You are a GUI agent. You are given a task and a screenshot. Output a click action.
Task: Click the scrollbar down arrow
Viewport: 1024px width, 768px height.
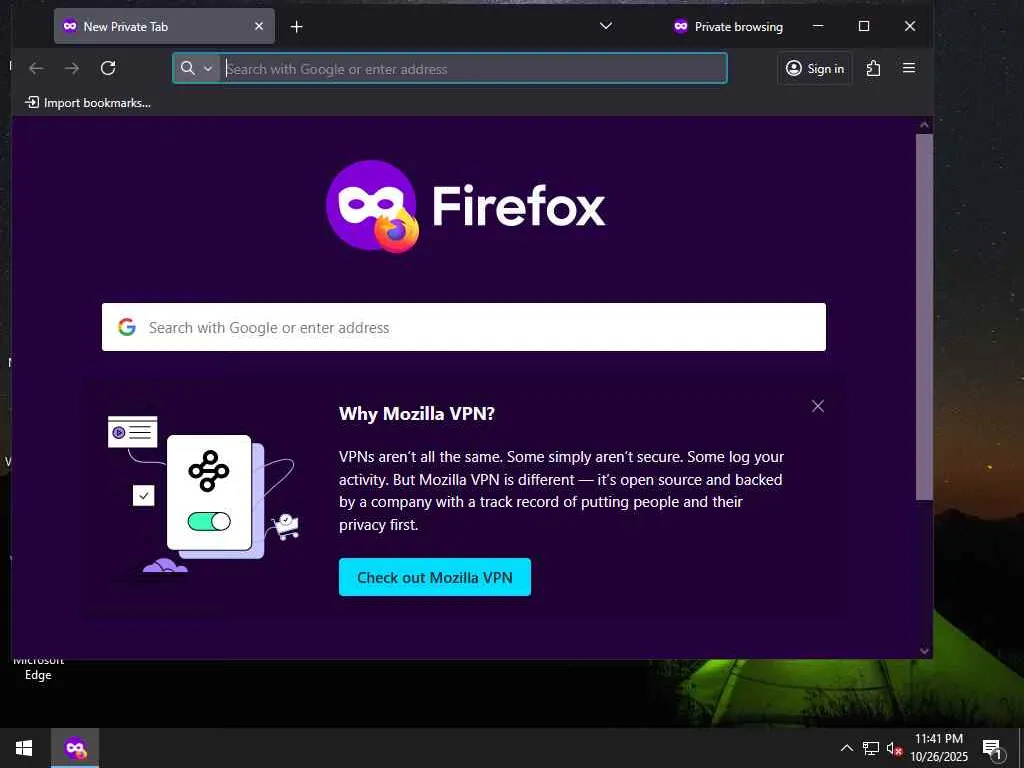[x=924, y=651]
